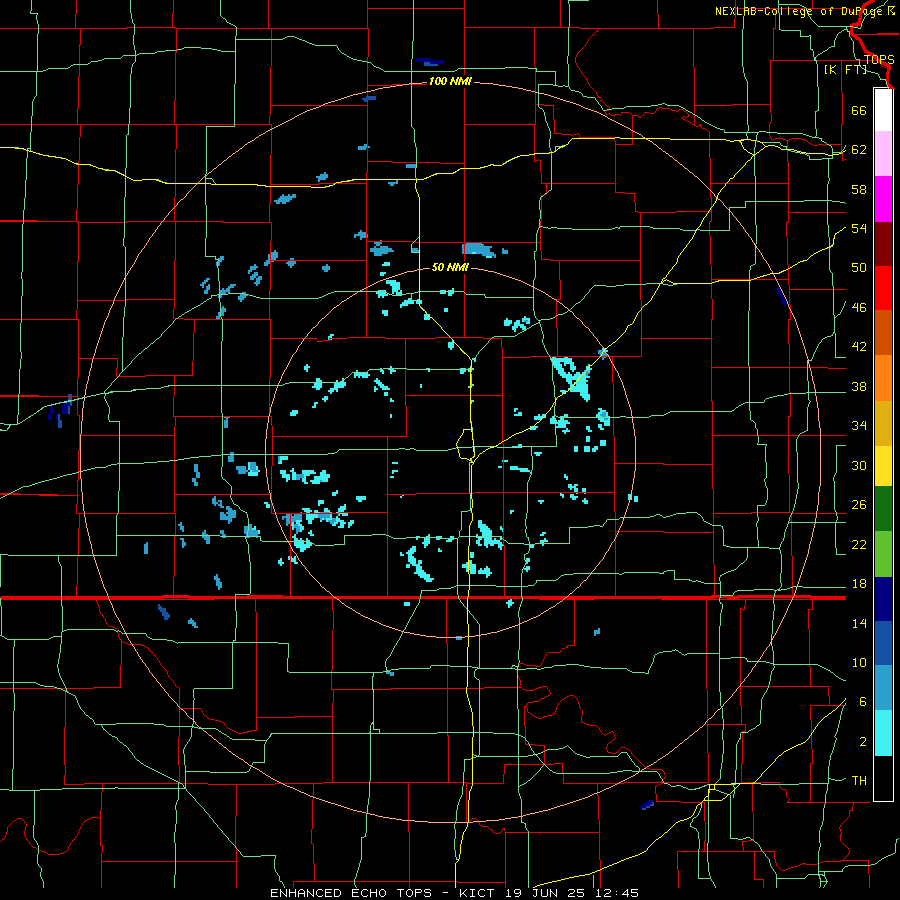Select the bright red legend swatch
This screenshot has width=900, height=900.
click(883, 288)
